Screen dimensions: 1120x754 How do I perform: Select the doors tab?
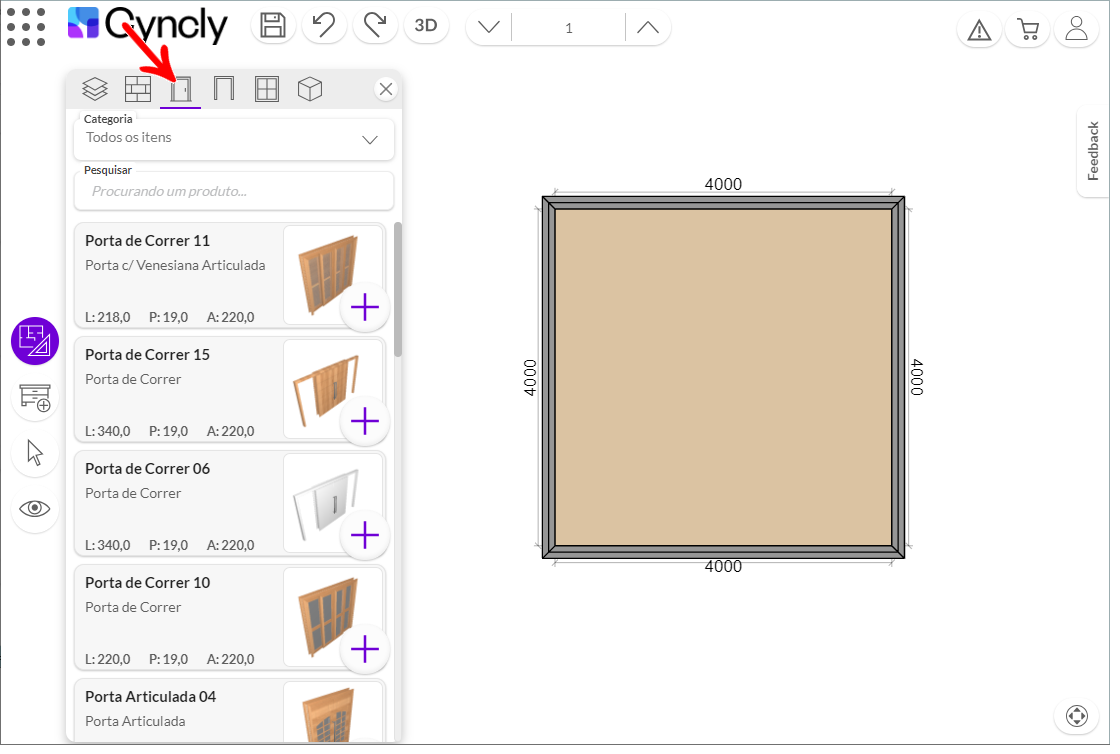pyautogui.click(x=181, y=89)
